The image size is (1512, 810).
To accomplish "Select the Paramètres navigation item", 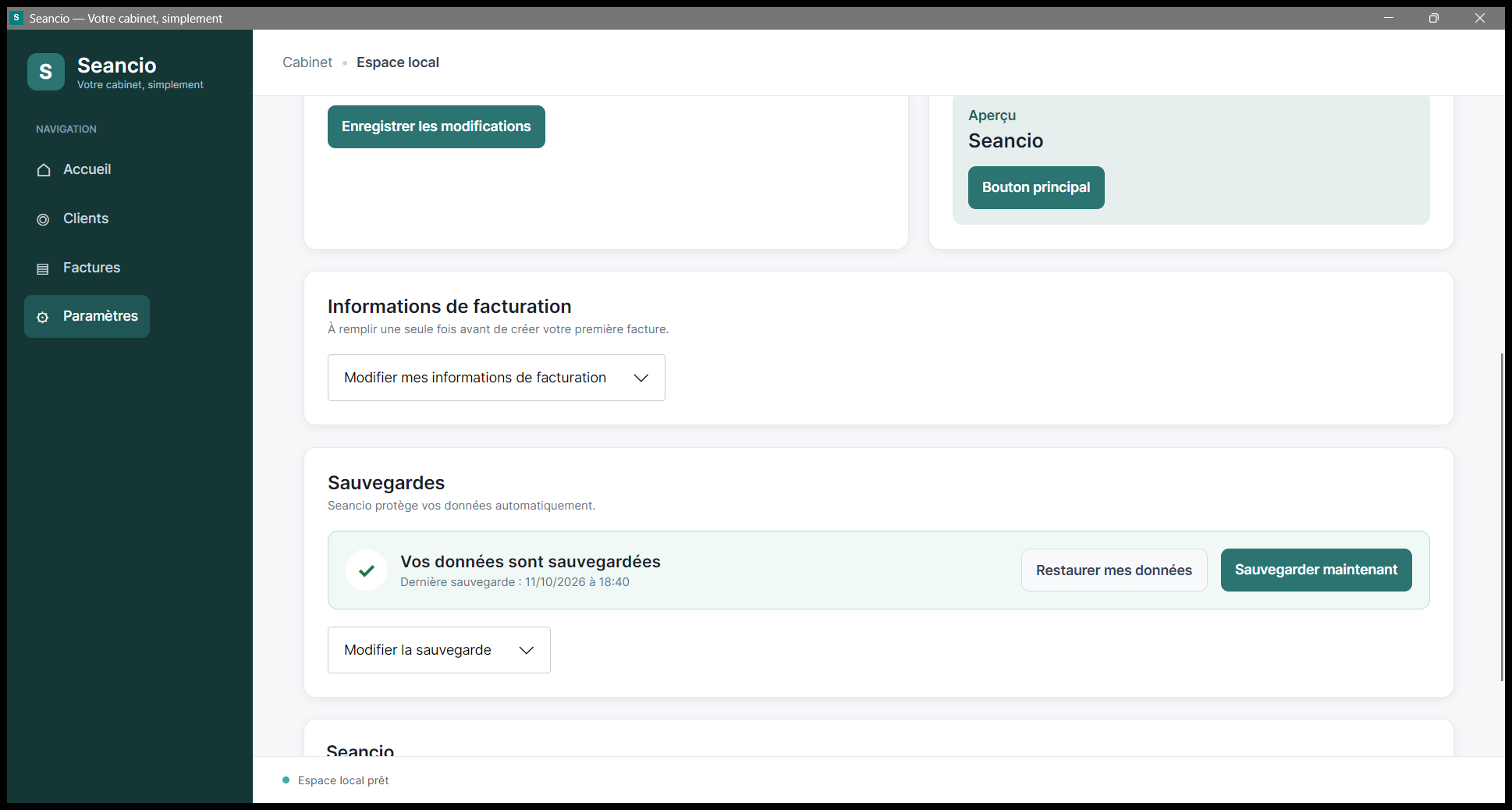I will pyautogui.click(x=87, y=316).
